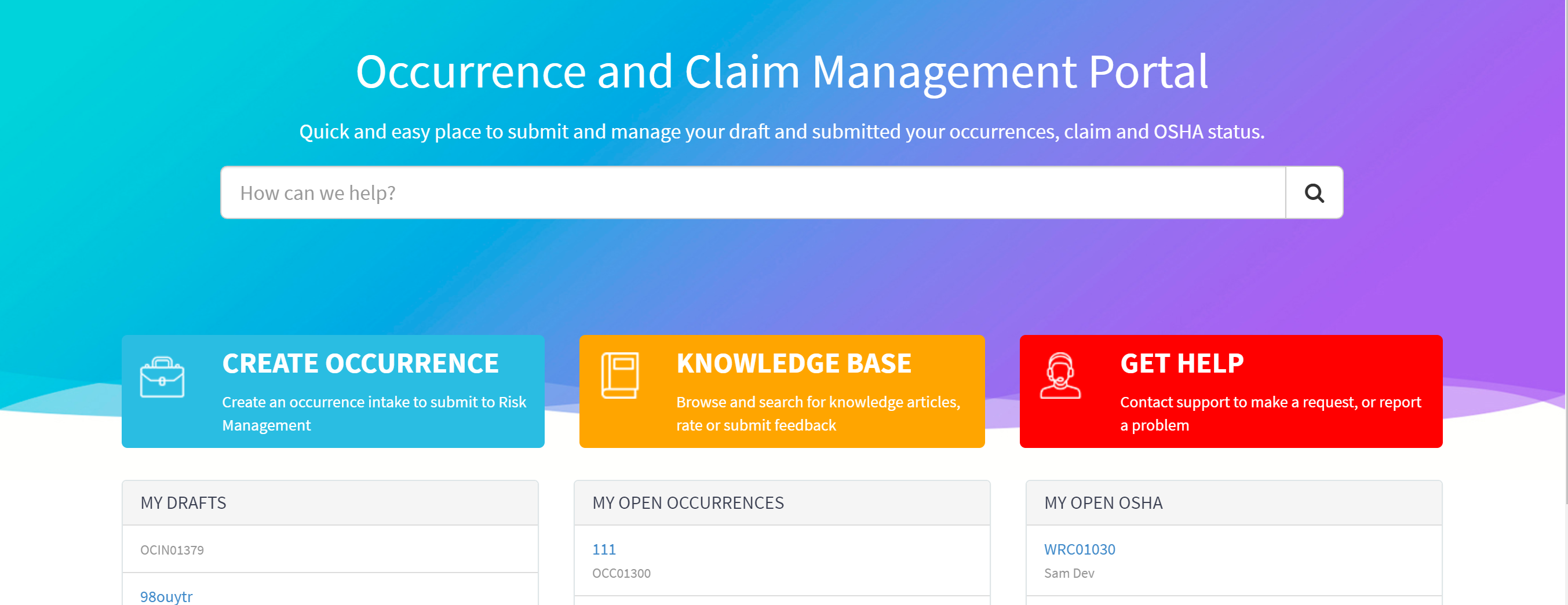Click the portal title heading

tap(782, 72)
